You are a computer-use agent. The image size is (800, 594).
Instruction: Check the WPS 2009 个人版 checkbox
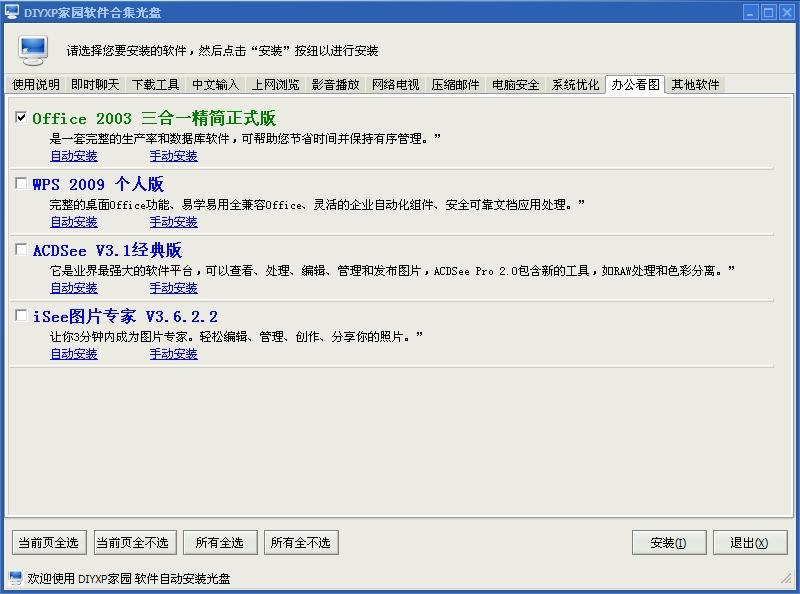[21, 183]
